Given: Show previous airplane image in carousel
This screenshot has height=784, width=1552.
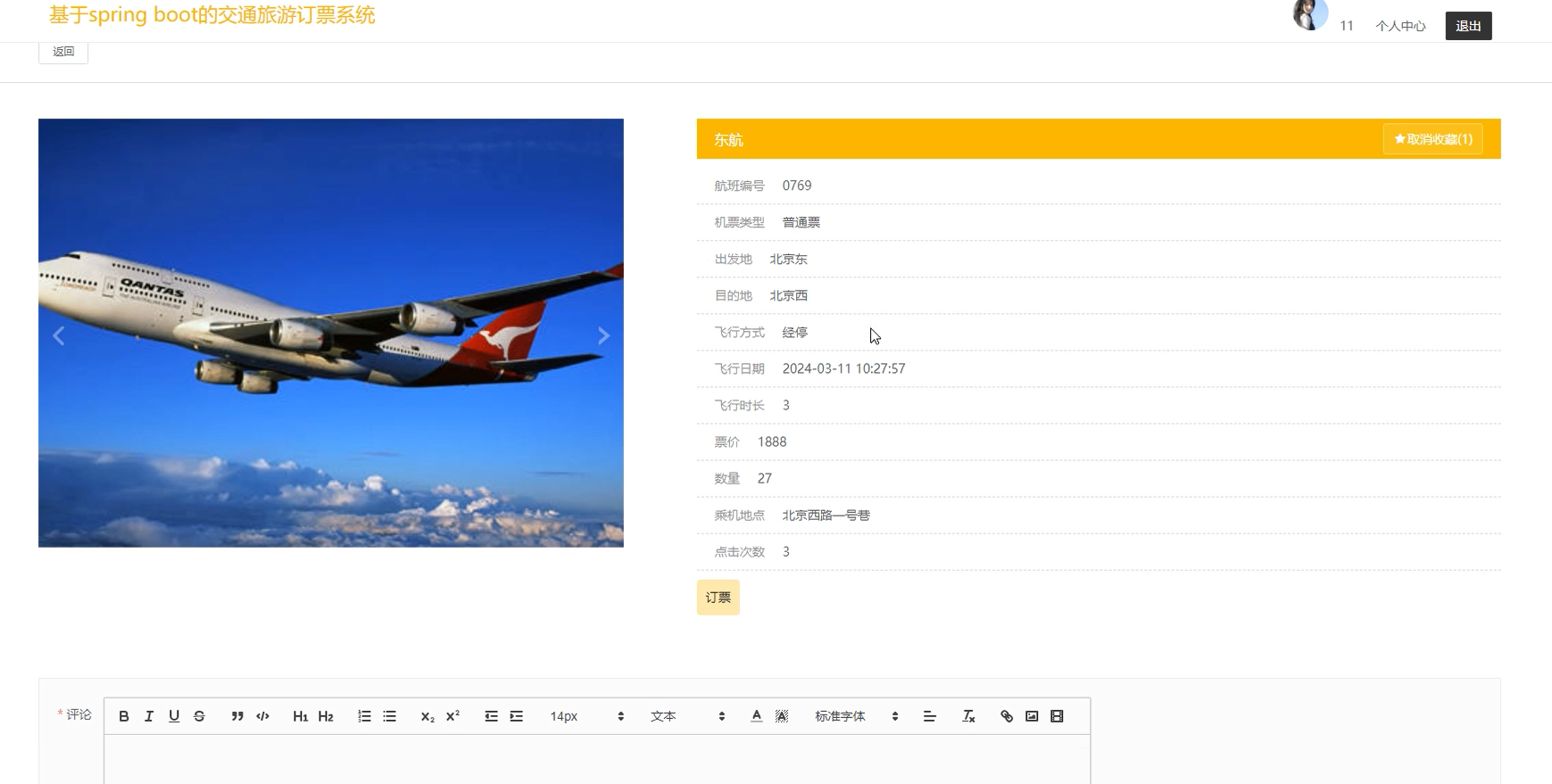Looking at the screenshot, I should coord(59,335).
